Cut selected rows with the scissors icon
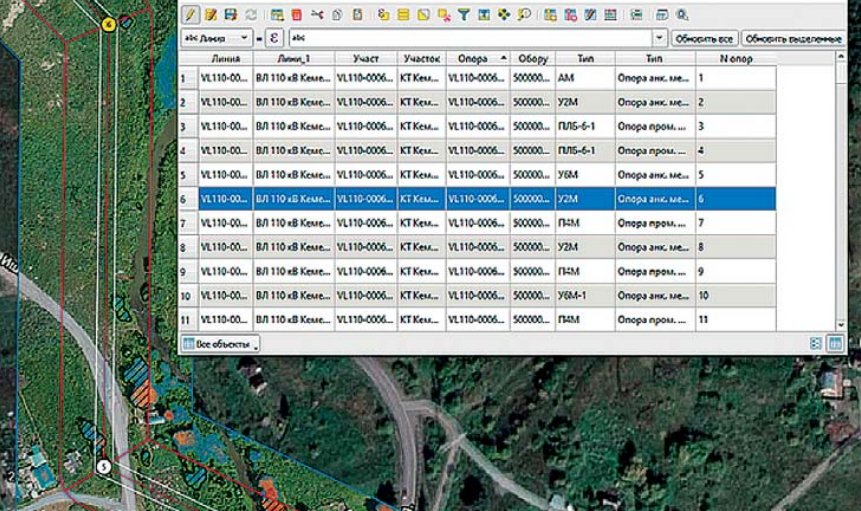This screenshot has height=511, width=861. click(x=317, y=15)
